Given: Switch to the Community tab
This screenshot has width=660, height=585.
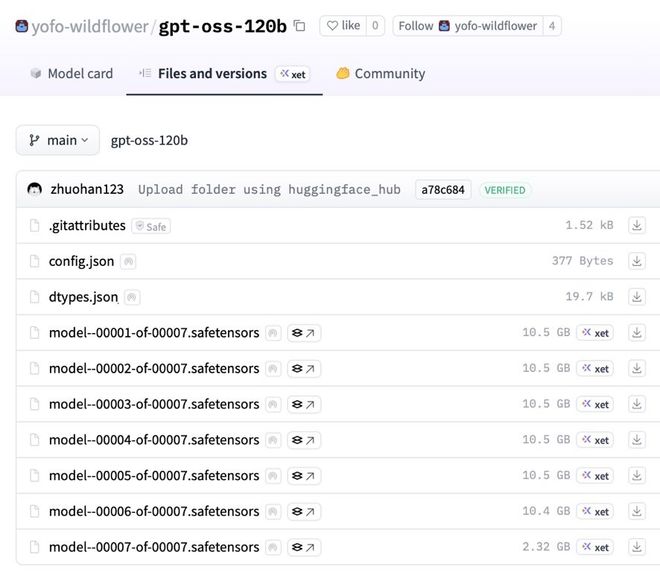Looking at the screenshot, I should point(381,74).
